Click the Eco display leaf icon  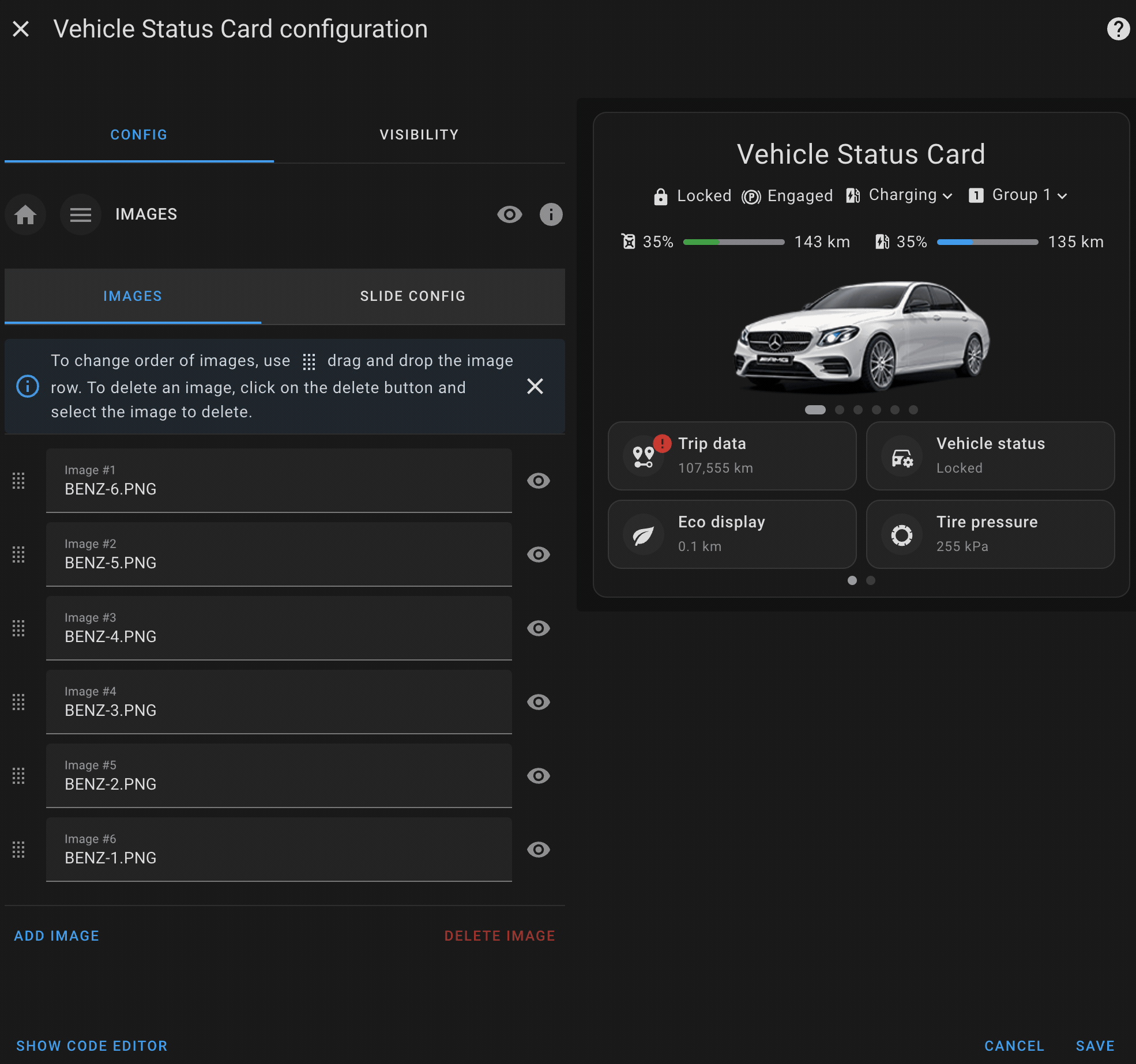(644, 535)
